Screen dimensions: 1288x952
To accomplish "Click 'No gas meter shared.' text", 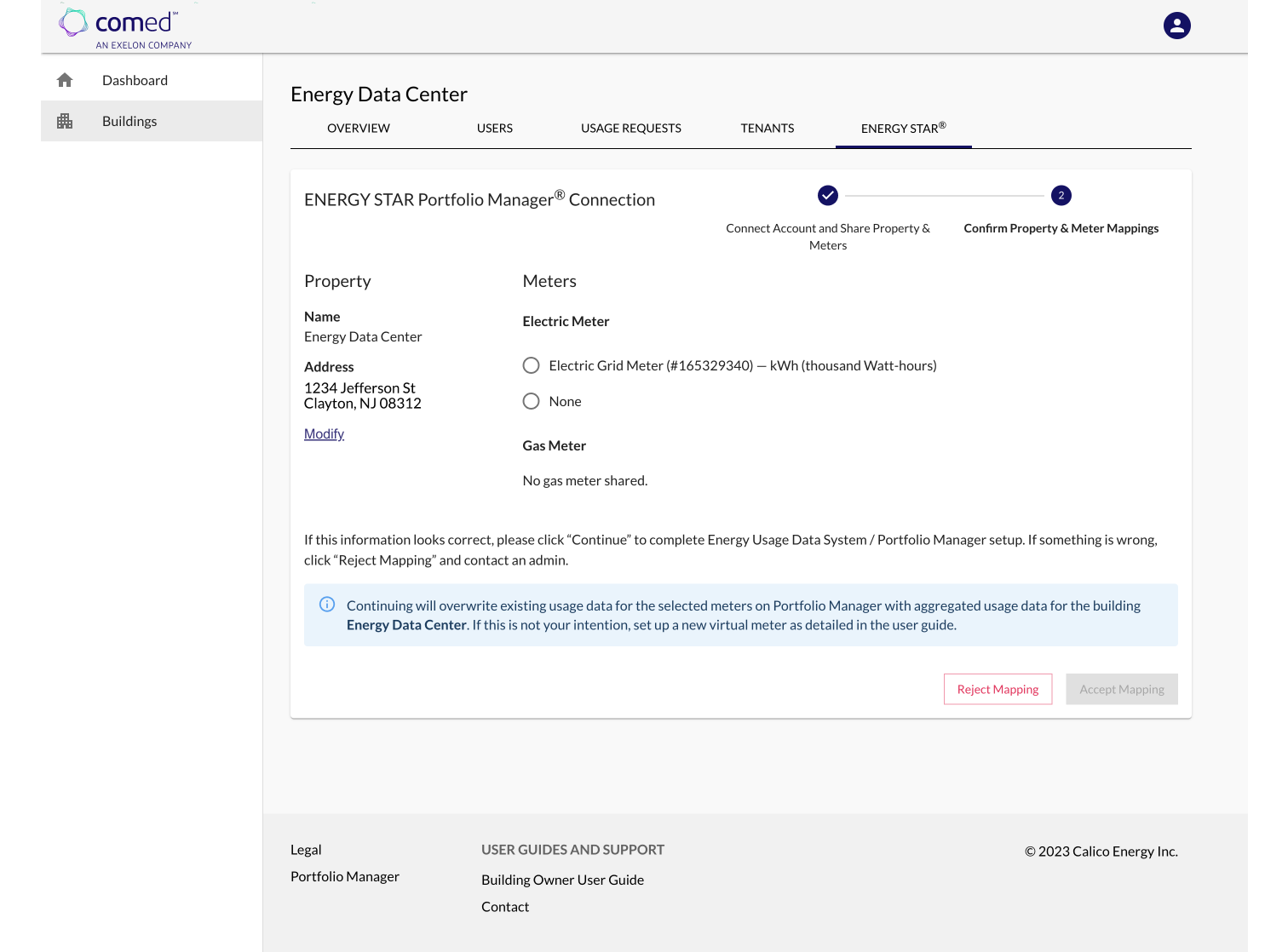I will 585,480.
